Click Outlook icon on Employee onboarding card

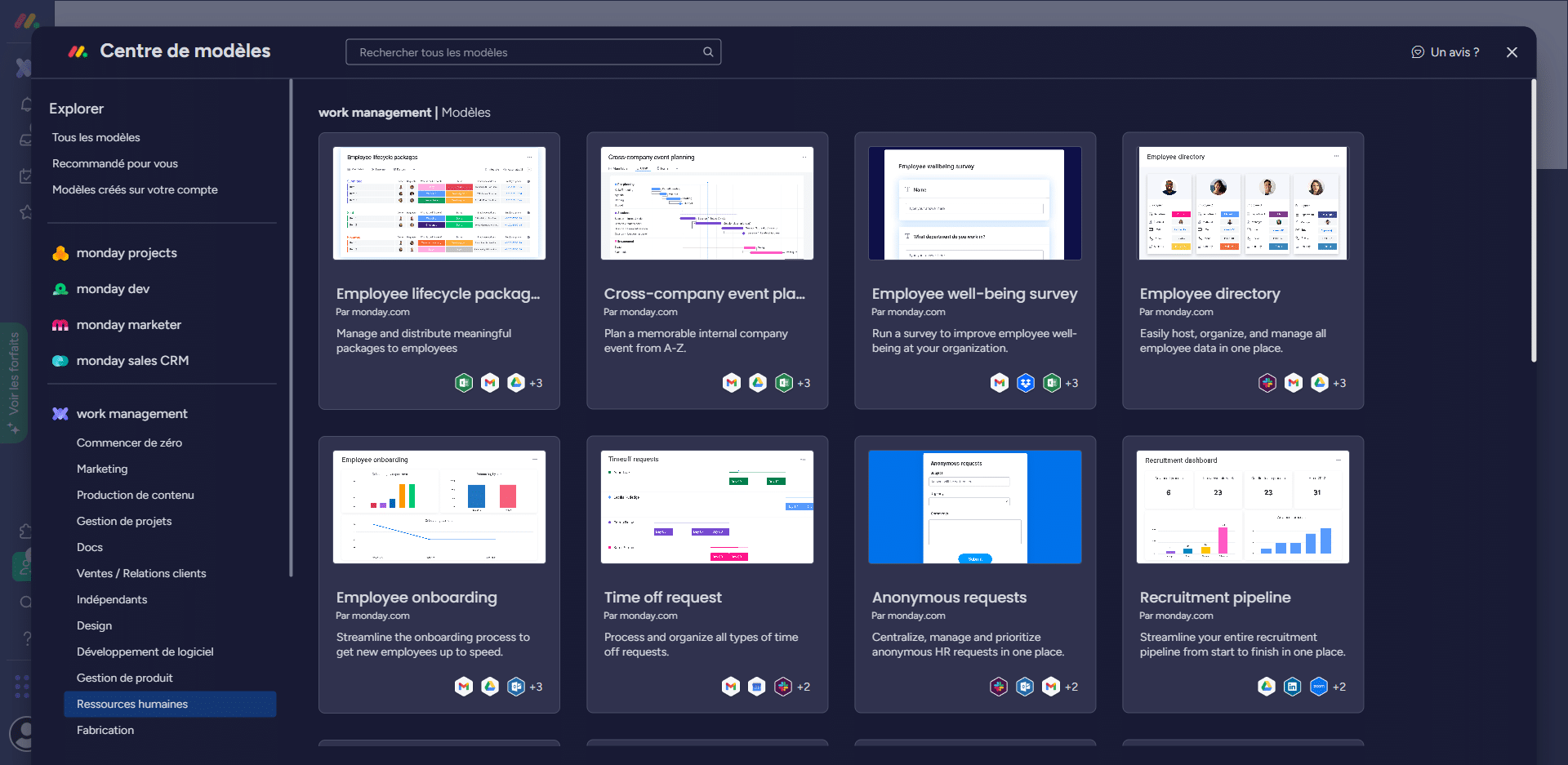click(516, 687)
